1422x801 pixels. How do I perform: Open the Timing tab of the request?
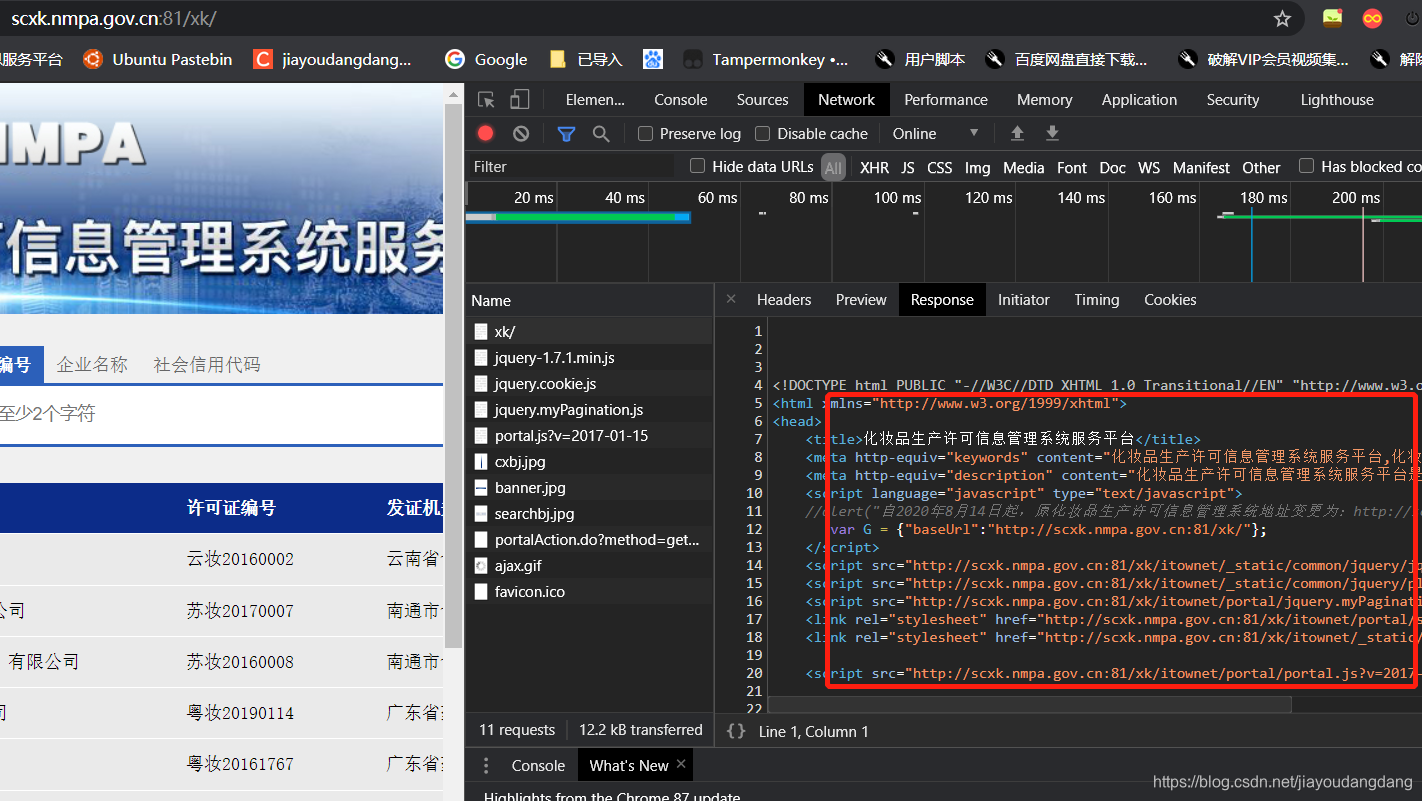(x=1097, y=300)
